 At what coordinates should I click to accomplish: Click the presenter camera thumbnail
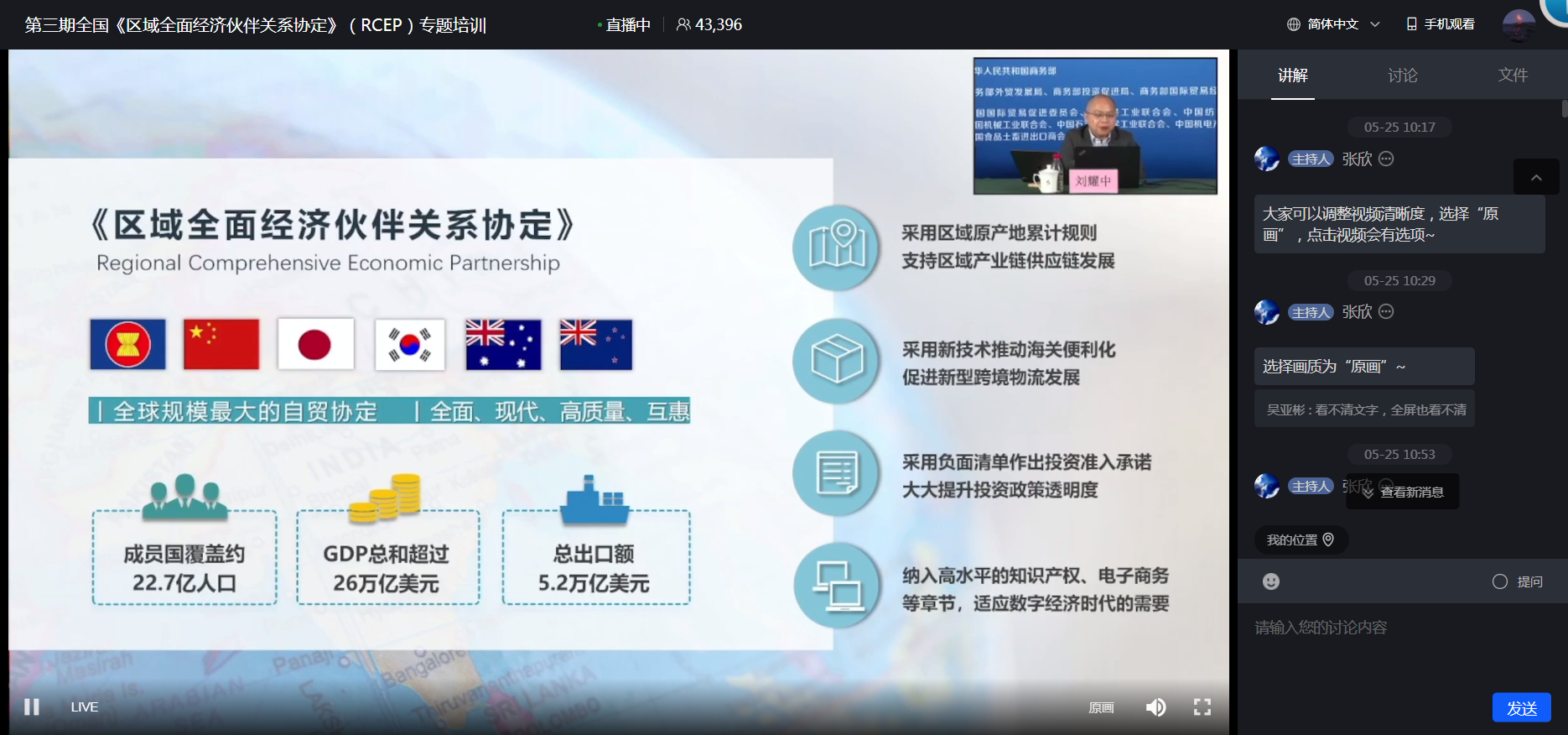[1095, 126]
